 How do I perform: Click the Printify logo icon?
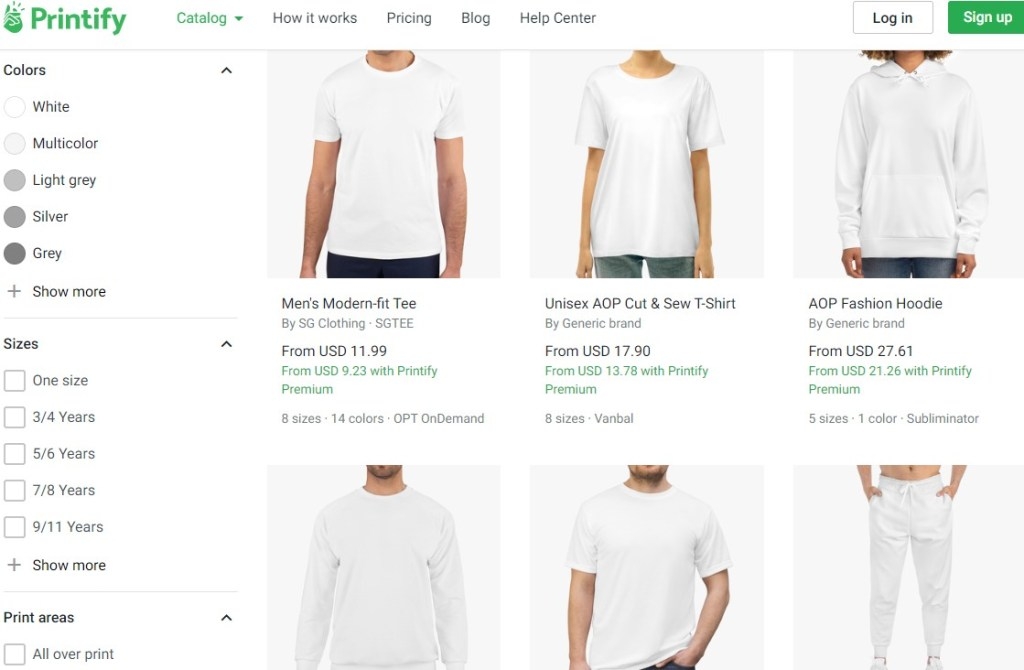pyautogui.click(x=14, y=18)
